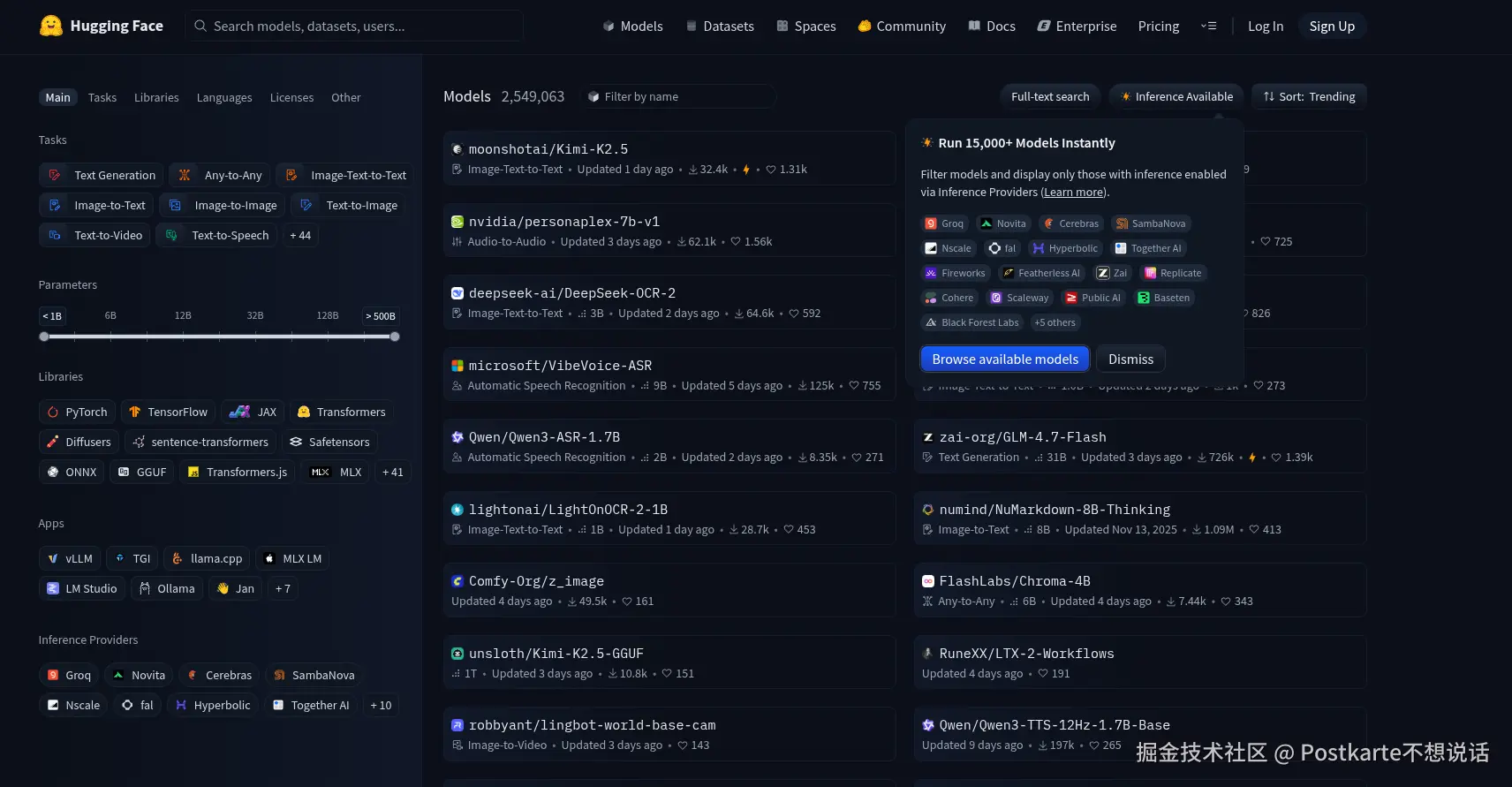Open the Sort: Trending dropdown

tap(1309, 96)
